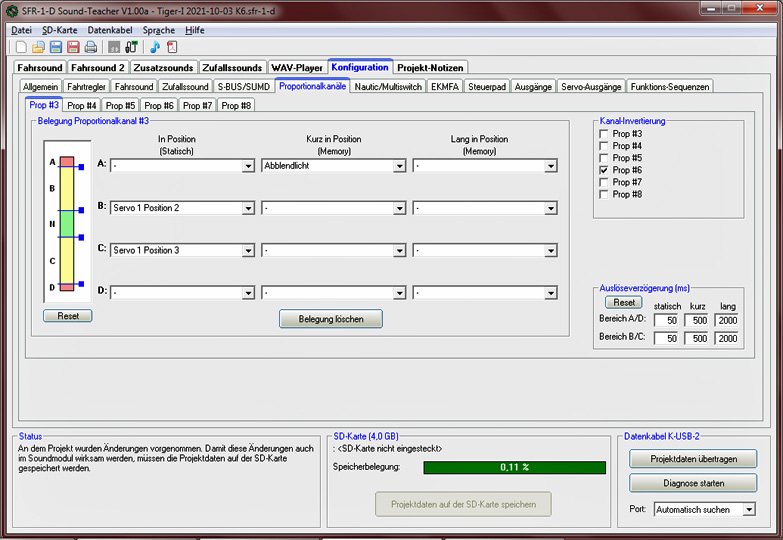This screenshot has width=783, height=540.
Task: Open row D 'In Position' dropdown
Action: coord(248,293)
